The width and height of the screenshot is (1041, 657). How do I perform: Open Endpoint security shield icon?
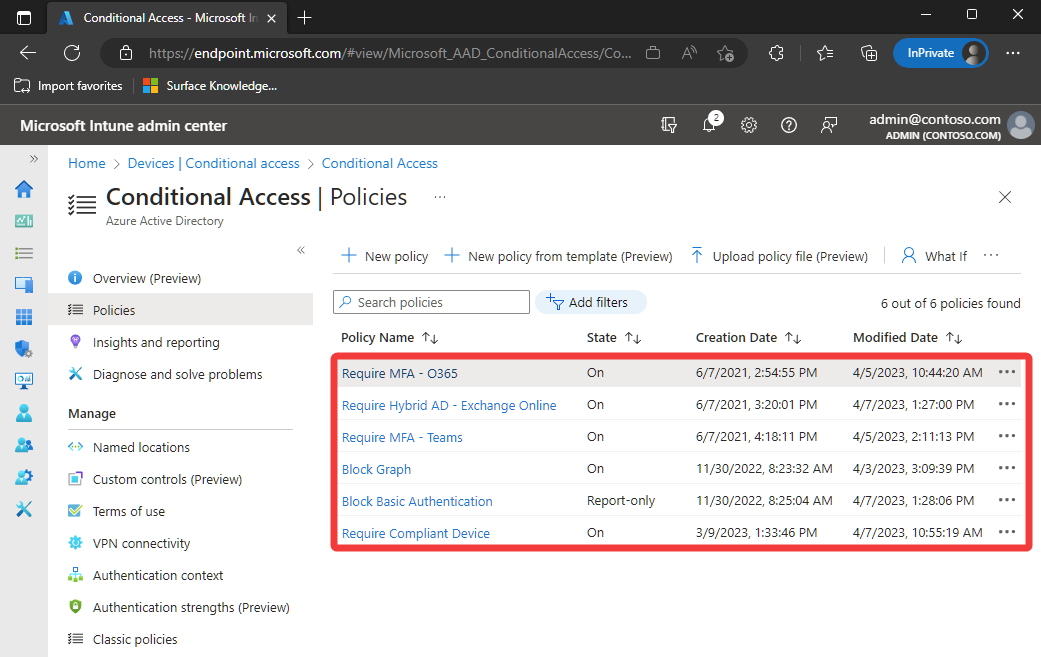click(24, 347)
